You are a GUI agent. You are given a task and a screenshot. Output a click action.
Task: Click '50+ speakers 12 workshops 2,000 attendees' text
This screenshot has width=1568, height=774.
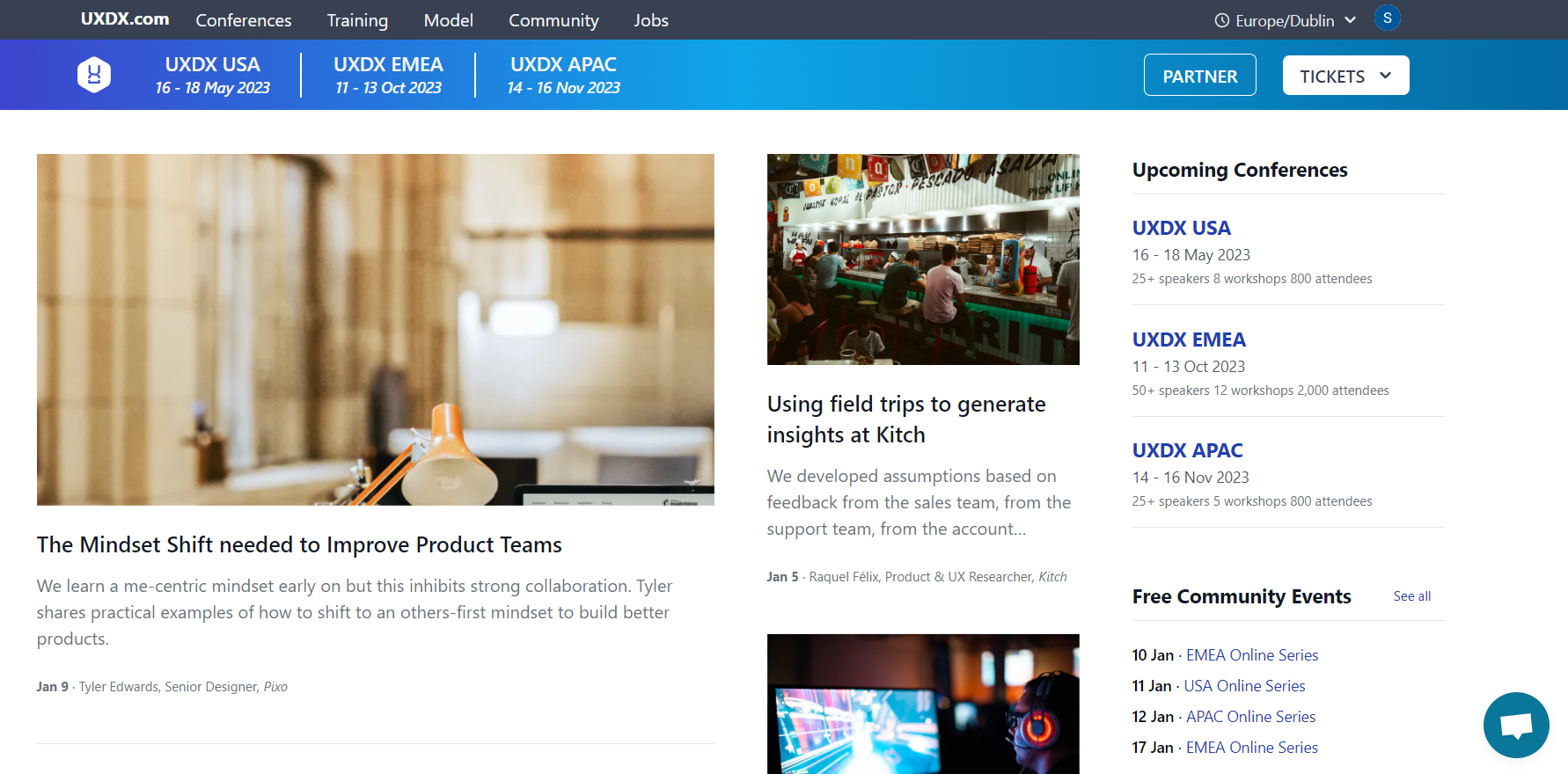click(1260, 391)
